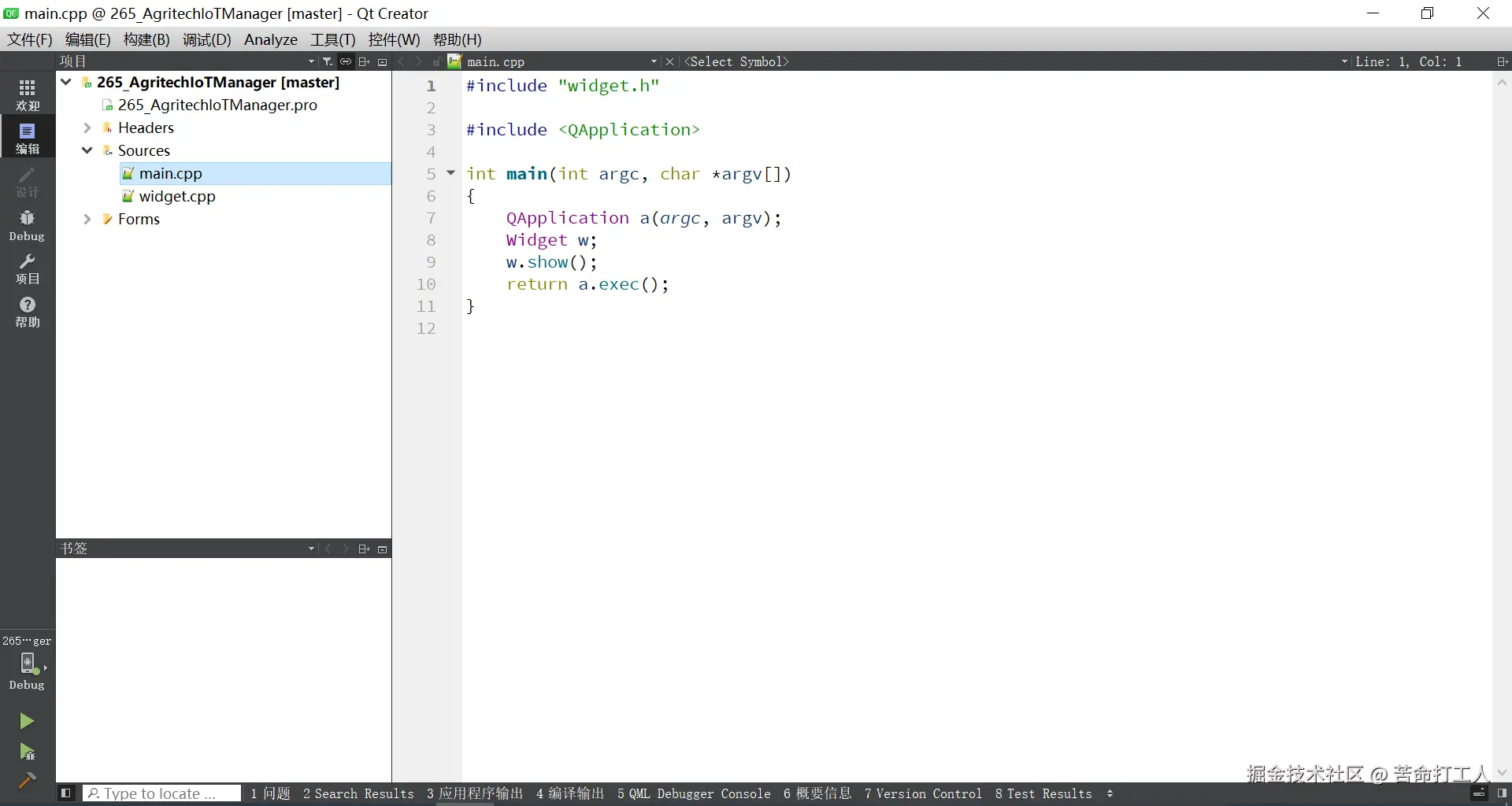Image resolution: width=1512 pixels, height=806 pixels.
Task: Split the bookmarks (书签) panel
Action: pos(364,549)
